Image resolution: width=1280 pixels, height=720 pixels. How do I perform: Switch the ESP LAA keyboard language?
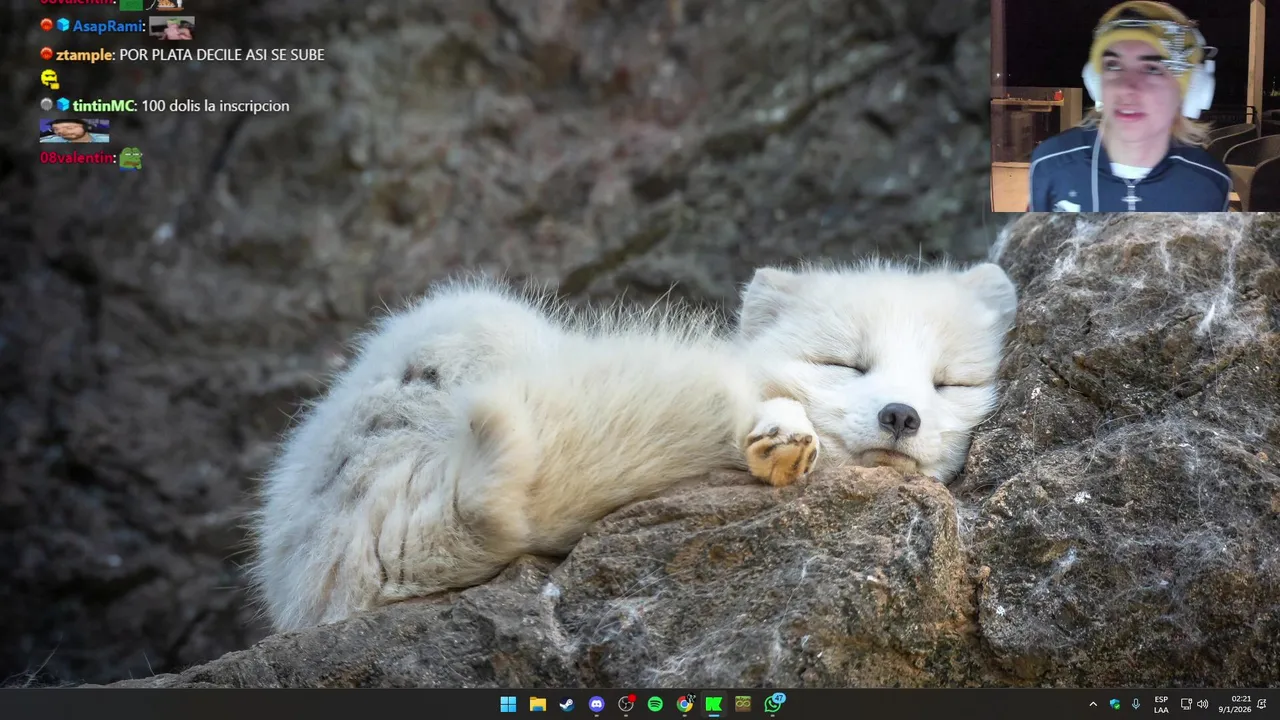pos(1161,704)
